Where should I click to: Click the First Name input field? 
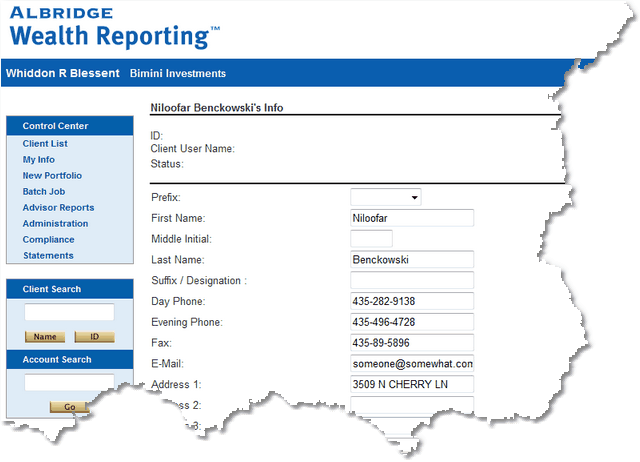coord(411,218)
